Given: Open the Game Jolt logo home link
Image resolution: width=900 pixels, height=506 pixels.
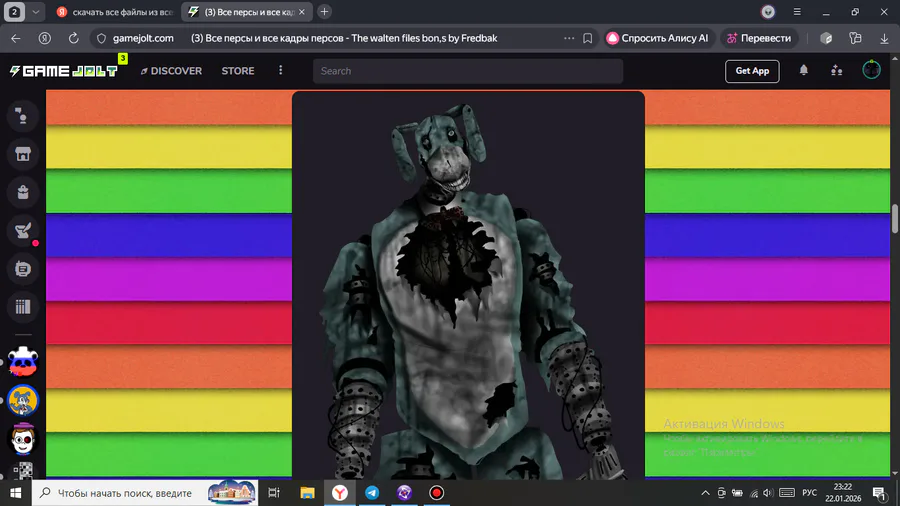Looking at the screenshot, I should coord(64,71).
